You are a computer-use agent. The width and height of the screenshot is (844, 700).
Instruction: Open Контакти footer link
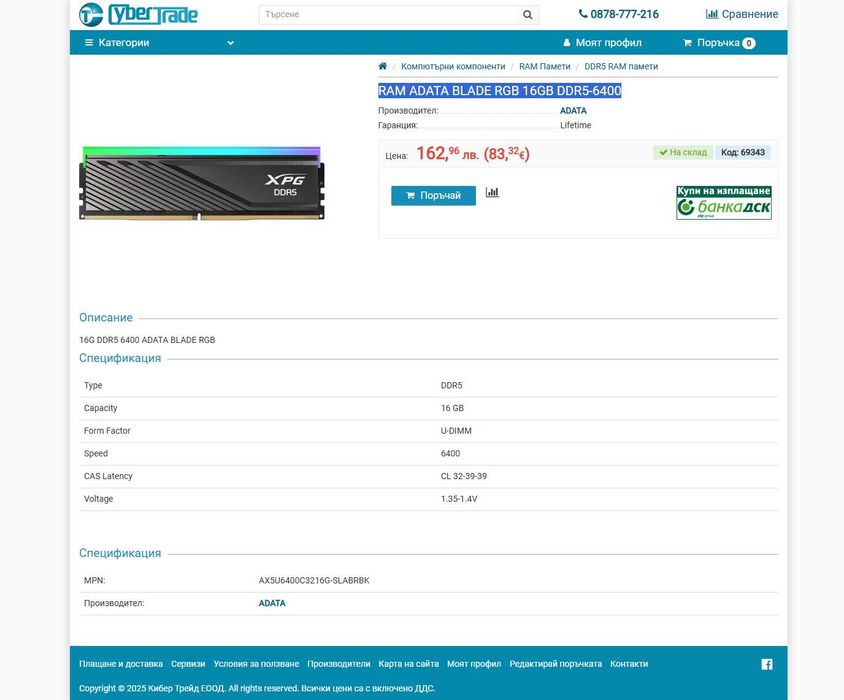point(629,664)
